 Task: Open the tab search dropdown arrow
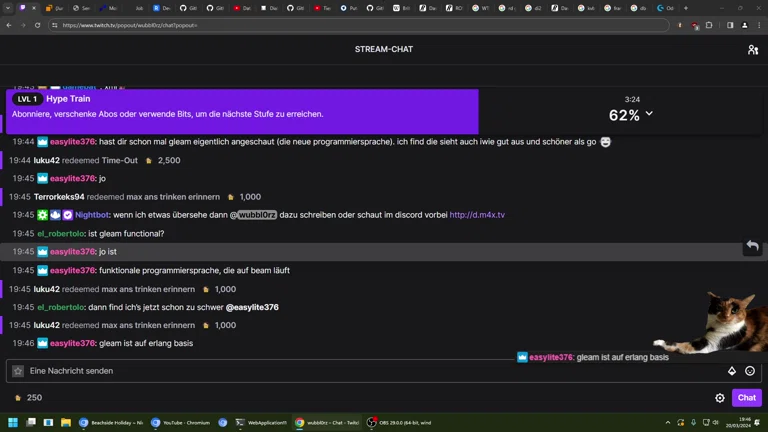pyautogui.click(x=8, y=8)
